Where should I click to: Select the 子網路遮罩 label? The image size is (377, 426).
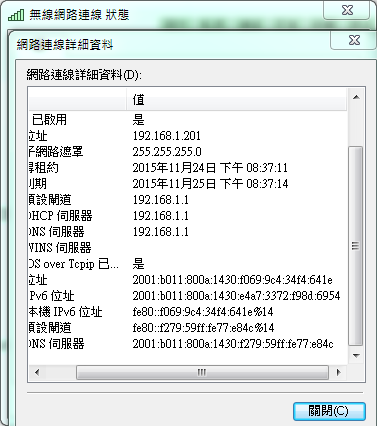pyautogui.click(x=56, y=152)
